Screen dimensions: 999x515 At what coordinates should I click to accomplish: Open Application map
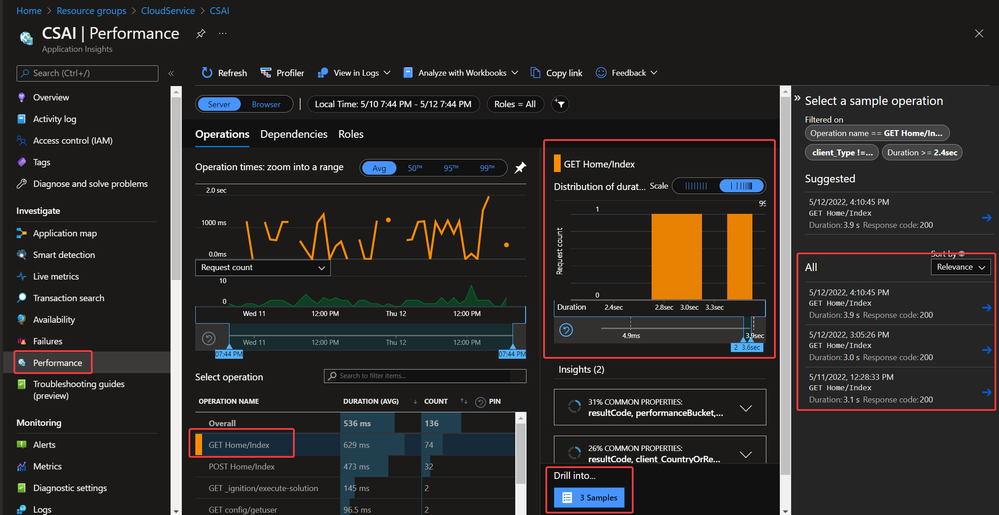point(65,233)
